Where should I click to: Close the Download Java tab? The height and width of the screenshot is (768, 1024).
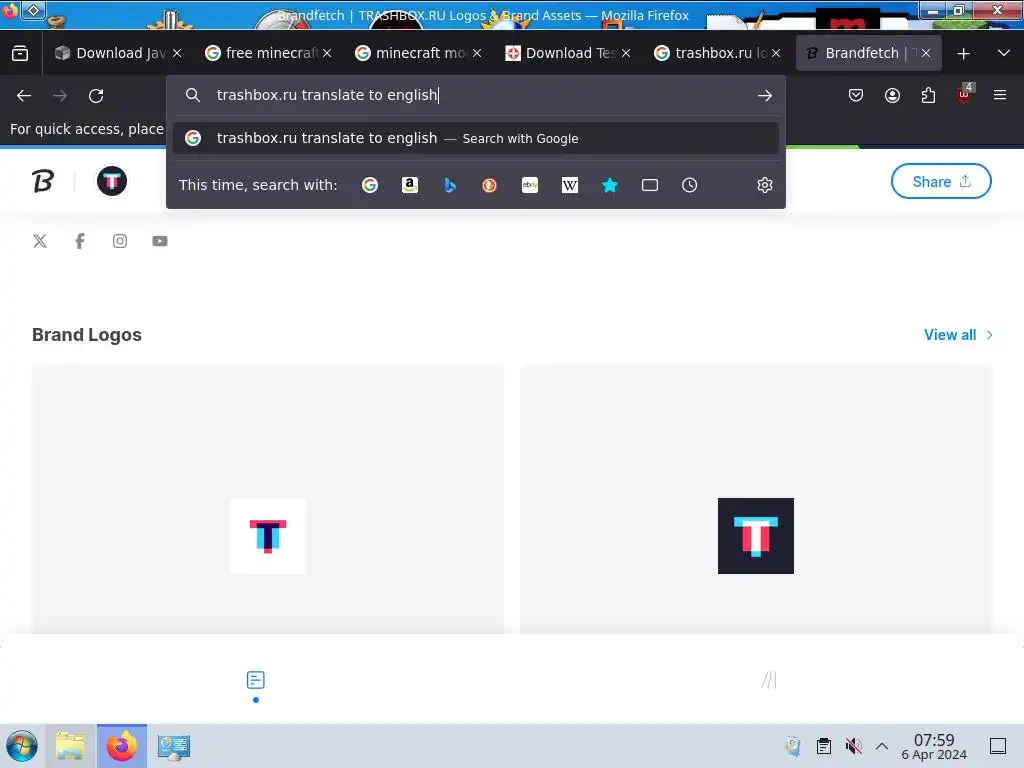177,54
